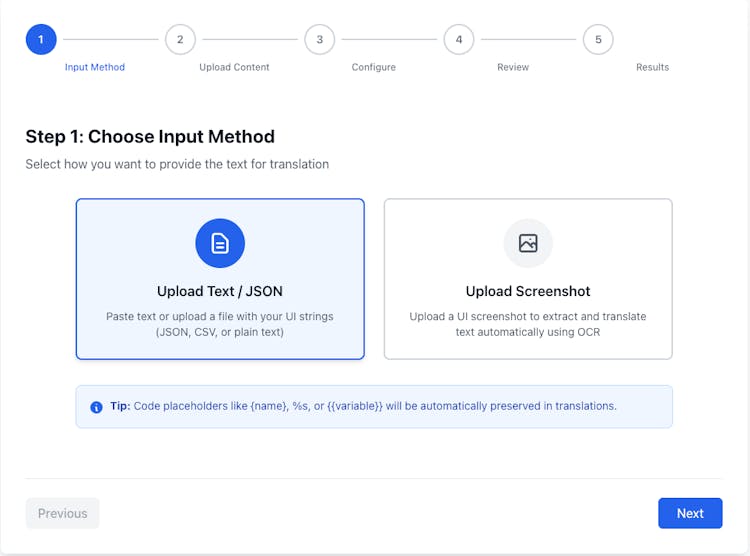This screenshot has height=556, width=750.
Task: Open the Configure step label
Action: click(x=373, y=67)
